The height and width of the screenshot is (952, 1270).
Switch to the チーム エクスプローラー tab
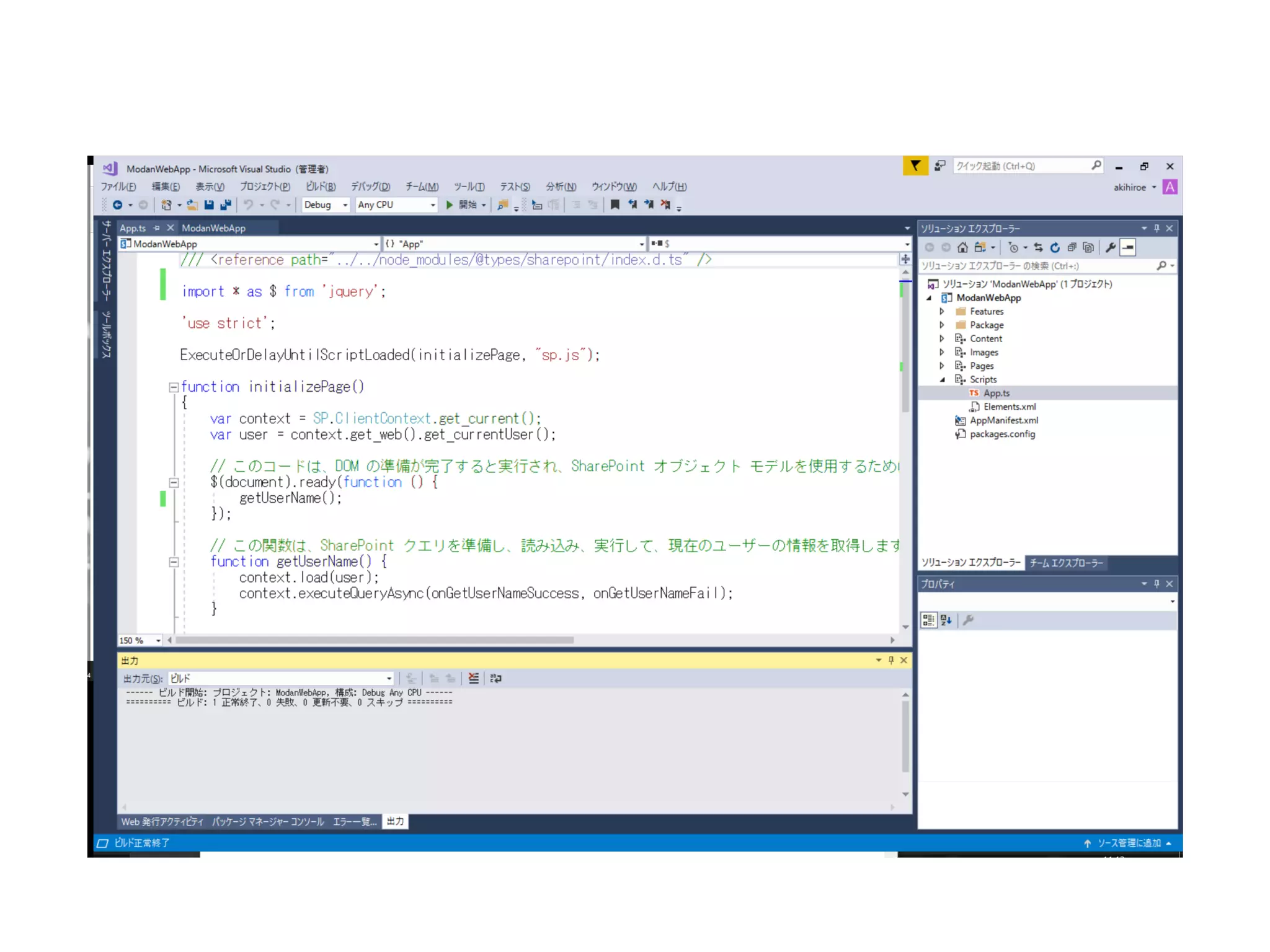pyautogui.click(x=1066, y=563)
